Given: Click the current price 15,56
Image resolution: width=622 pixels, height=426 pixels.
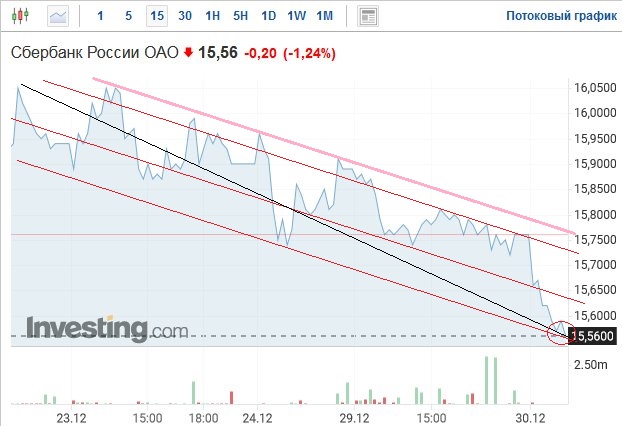Looking at the screenshot, I should coord(218,52).
